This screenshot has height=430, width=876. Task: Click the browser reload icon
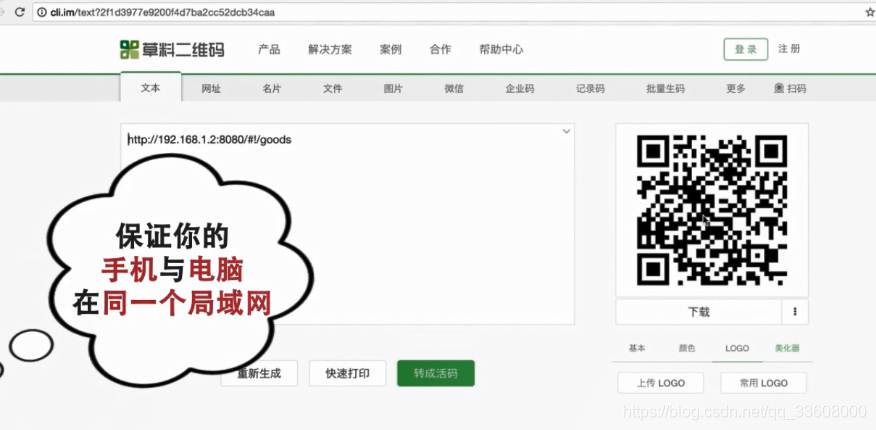(x=20, y=12)
